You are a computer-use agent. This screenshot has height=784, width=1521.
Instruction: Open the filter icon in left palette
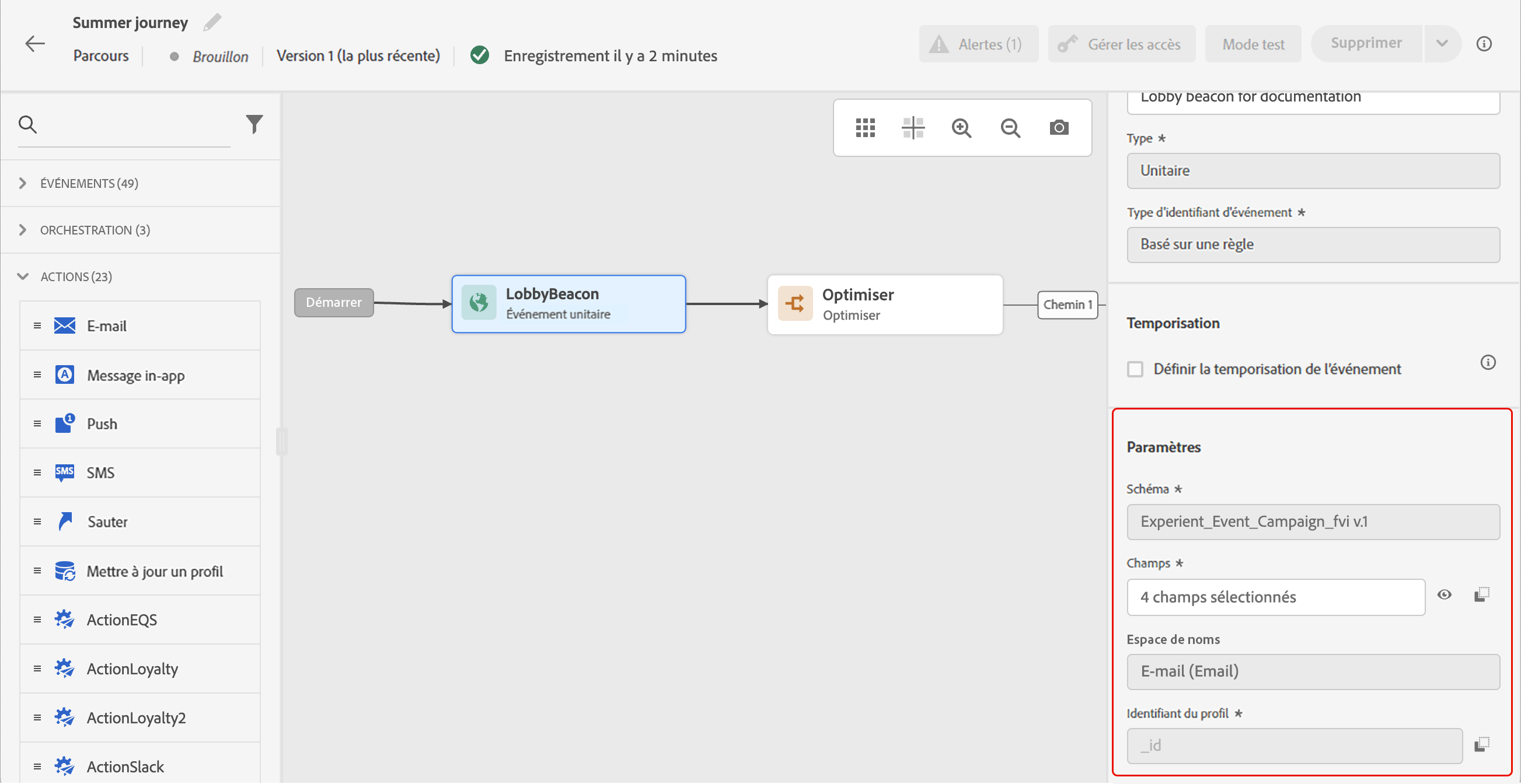(x=254, y=124)
